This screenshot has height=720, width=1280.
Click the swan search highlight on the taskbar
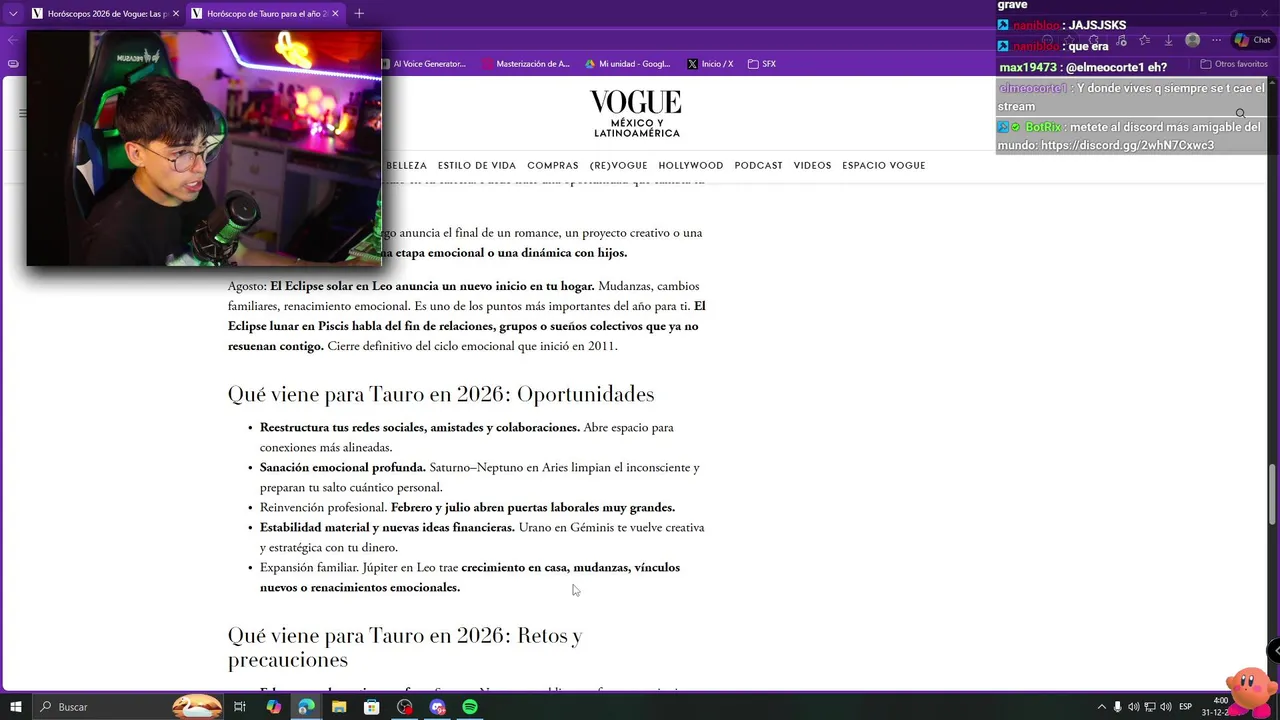pyautogui.click(x=197, y=707)
